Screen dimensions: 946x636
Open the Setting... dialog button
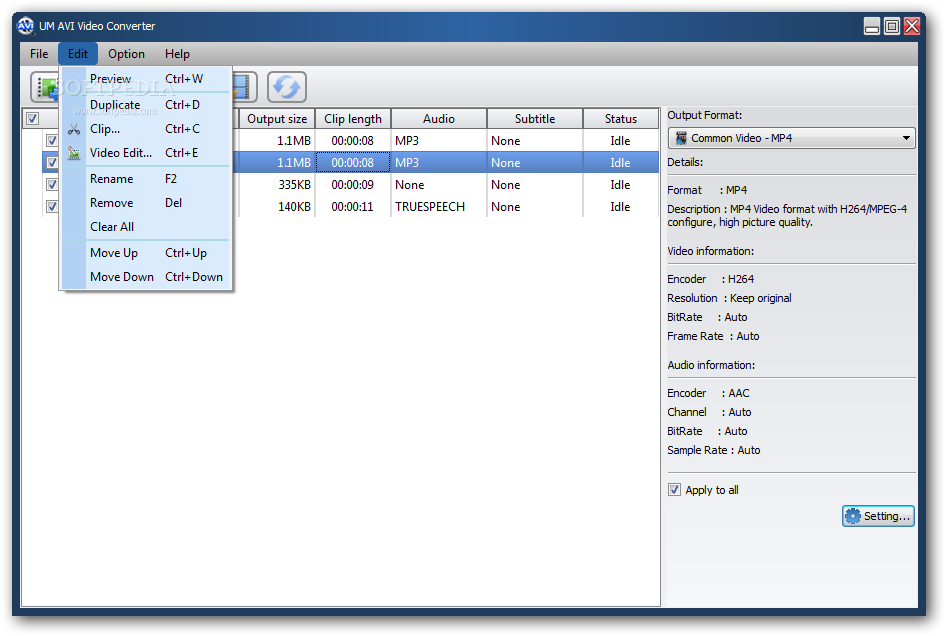(x=878, y=516)
